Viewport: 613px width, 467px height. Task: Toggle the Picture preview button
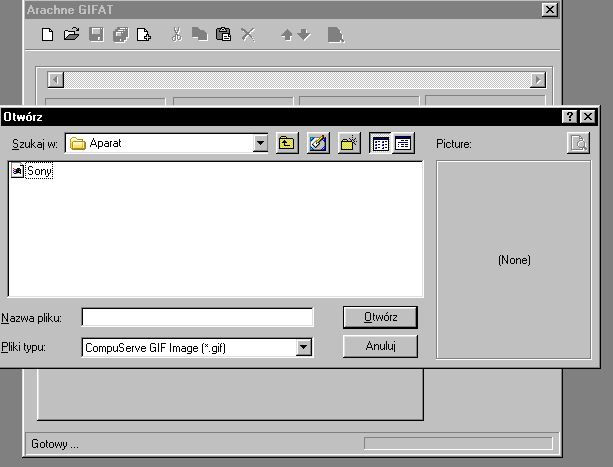(578, 143)
